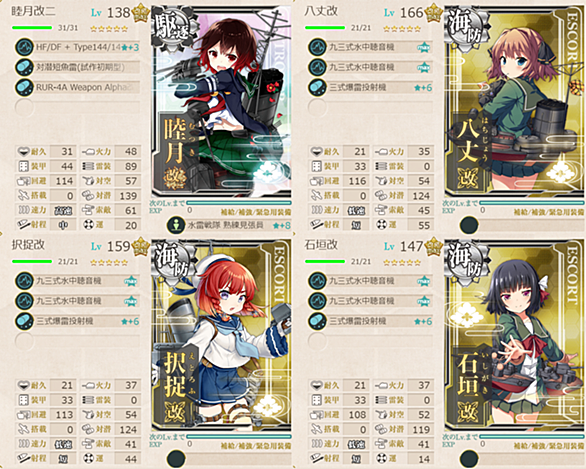Click the marriage ring badge by Lv 166
This screenshot has height=469, width=586.
point(434,13)
